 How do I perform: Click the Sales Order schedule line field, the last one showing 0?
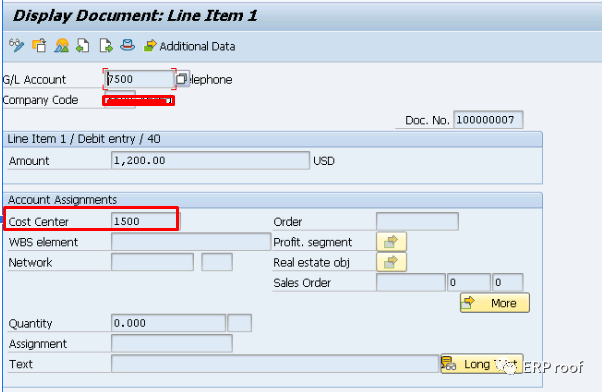pos(508,283)
